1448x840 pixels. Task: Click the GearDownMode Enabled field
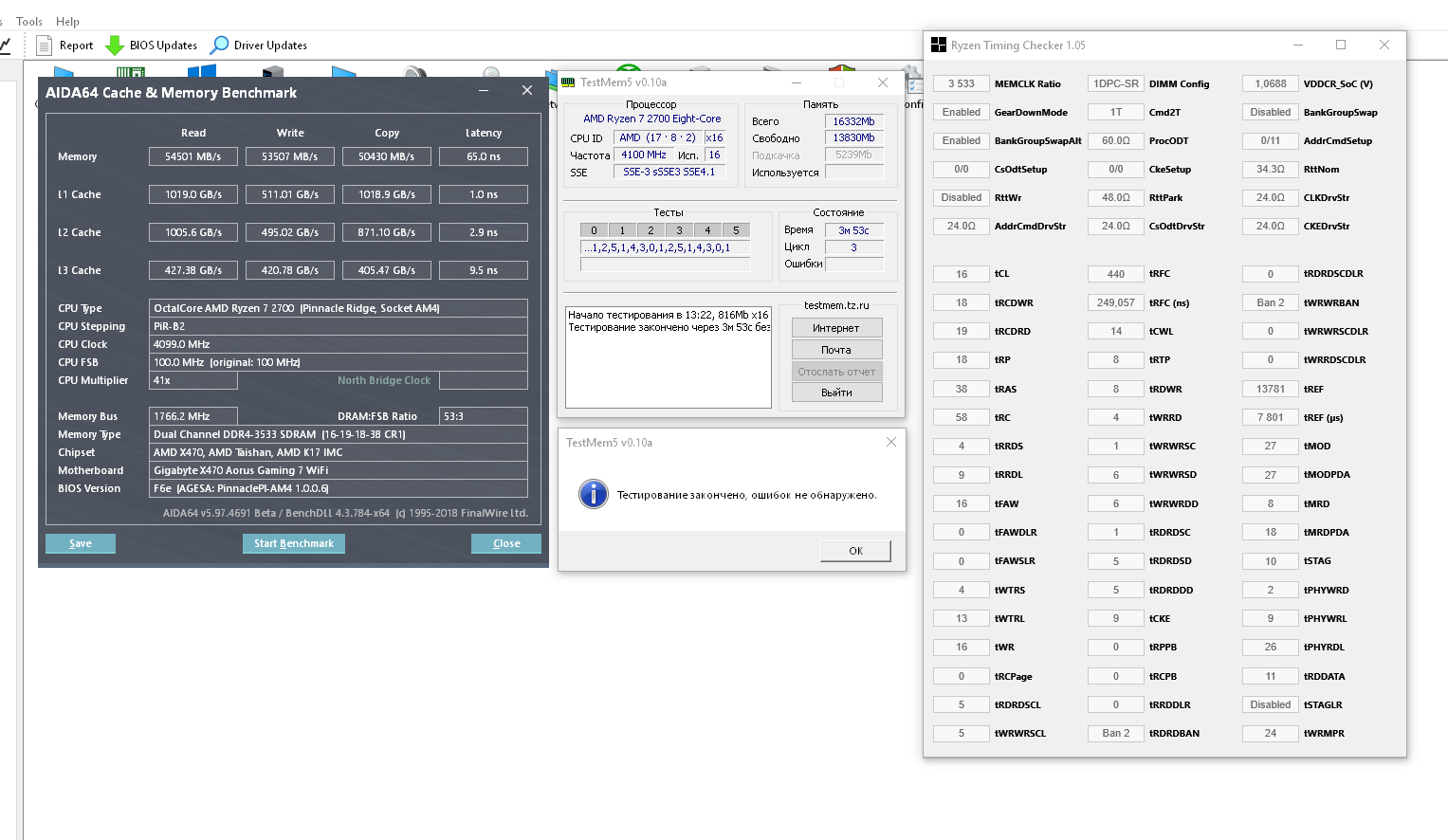click(962, 112)
